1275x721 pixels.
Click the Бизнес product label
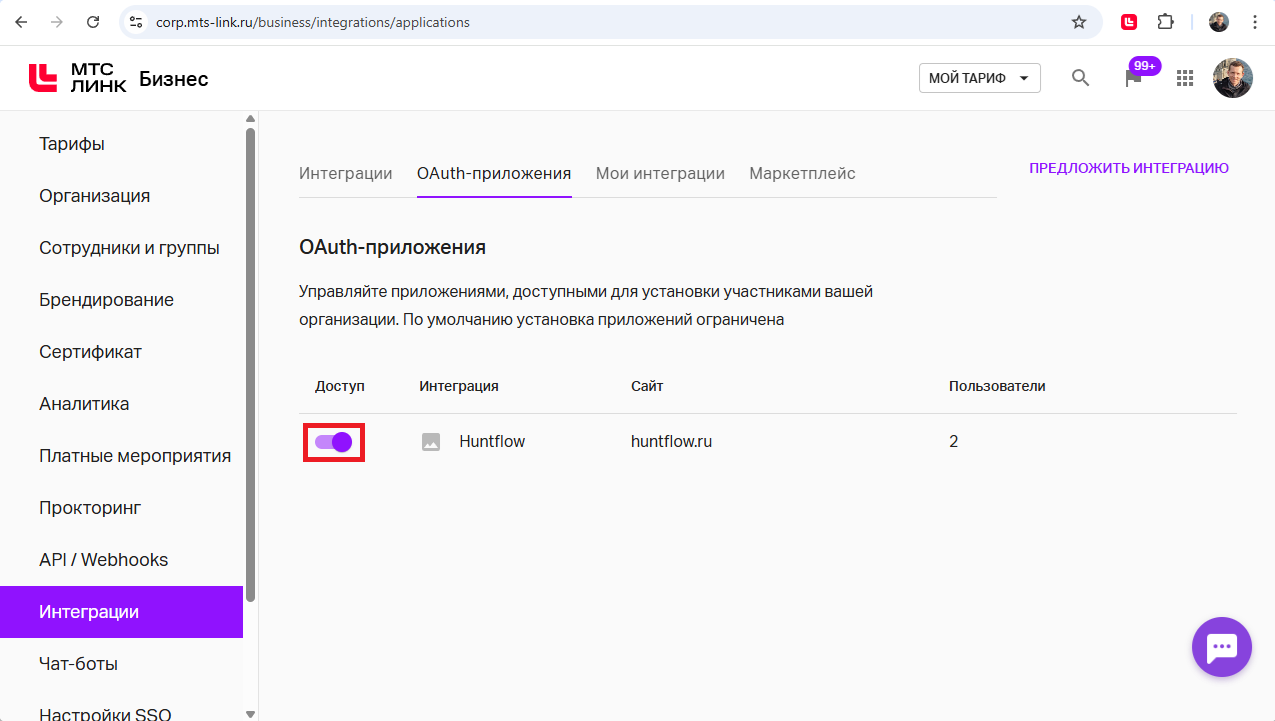coord(174,79)
